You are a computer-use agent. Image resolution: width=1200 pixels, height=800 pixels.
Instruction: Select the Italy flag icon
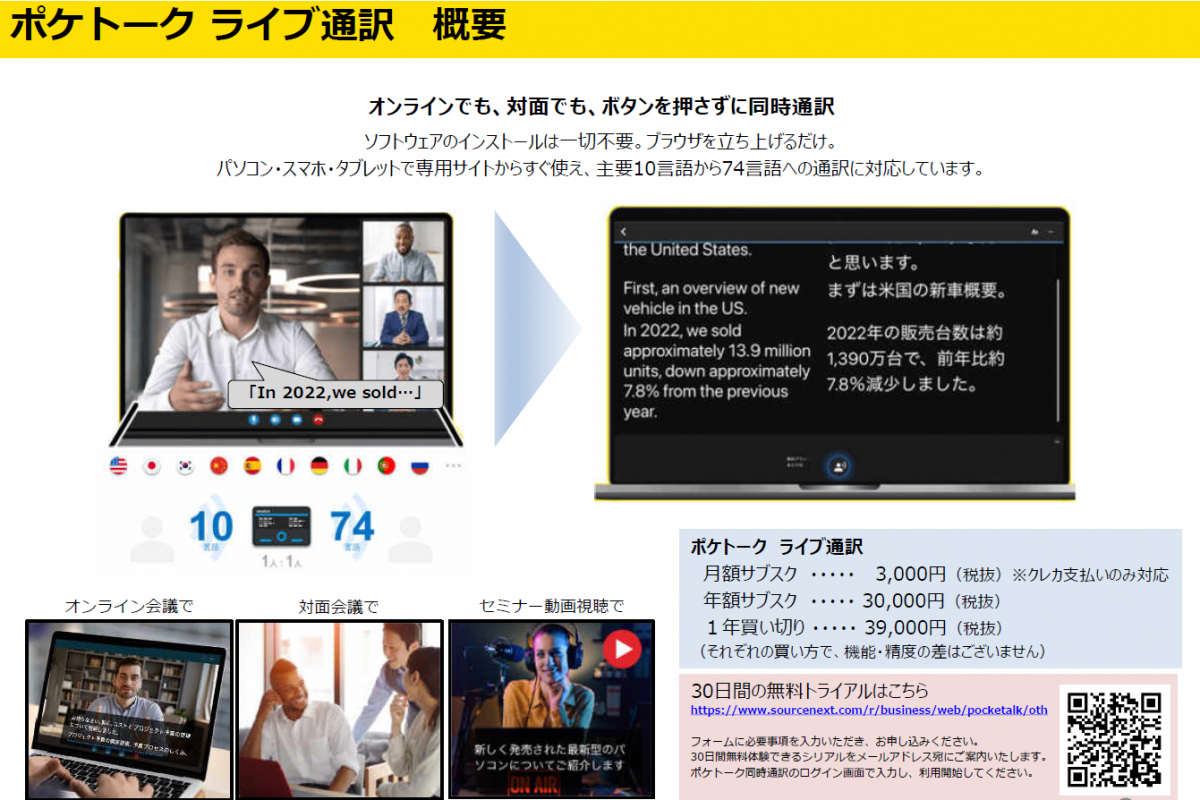click(x=353, y=466)
